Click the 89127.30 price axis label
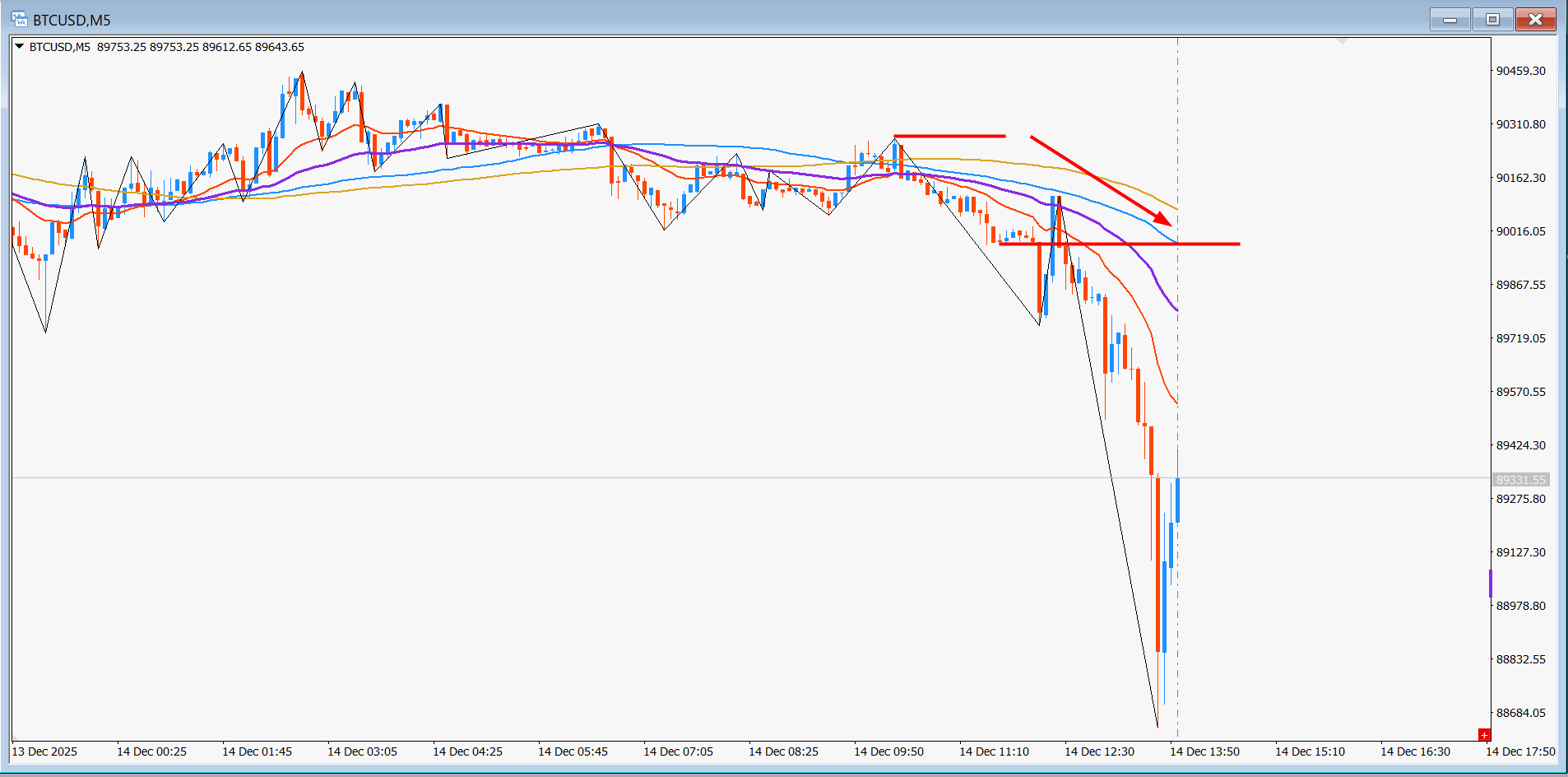The width and height of the screenshot is (1568, 777). click(x=1520, y=552)
